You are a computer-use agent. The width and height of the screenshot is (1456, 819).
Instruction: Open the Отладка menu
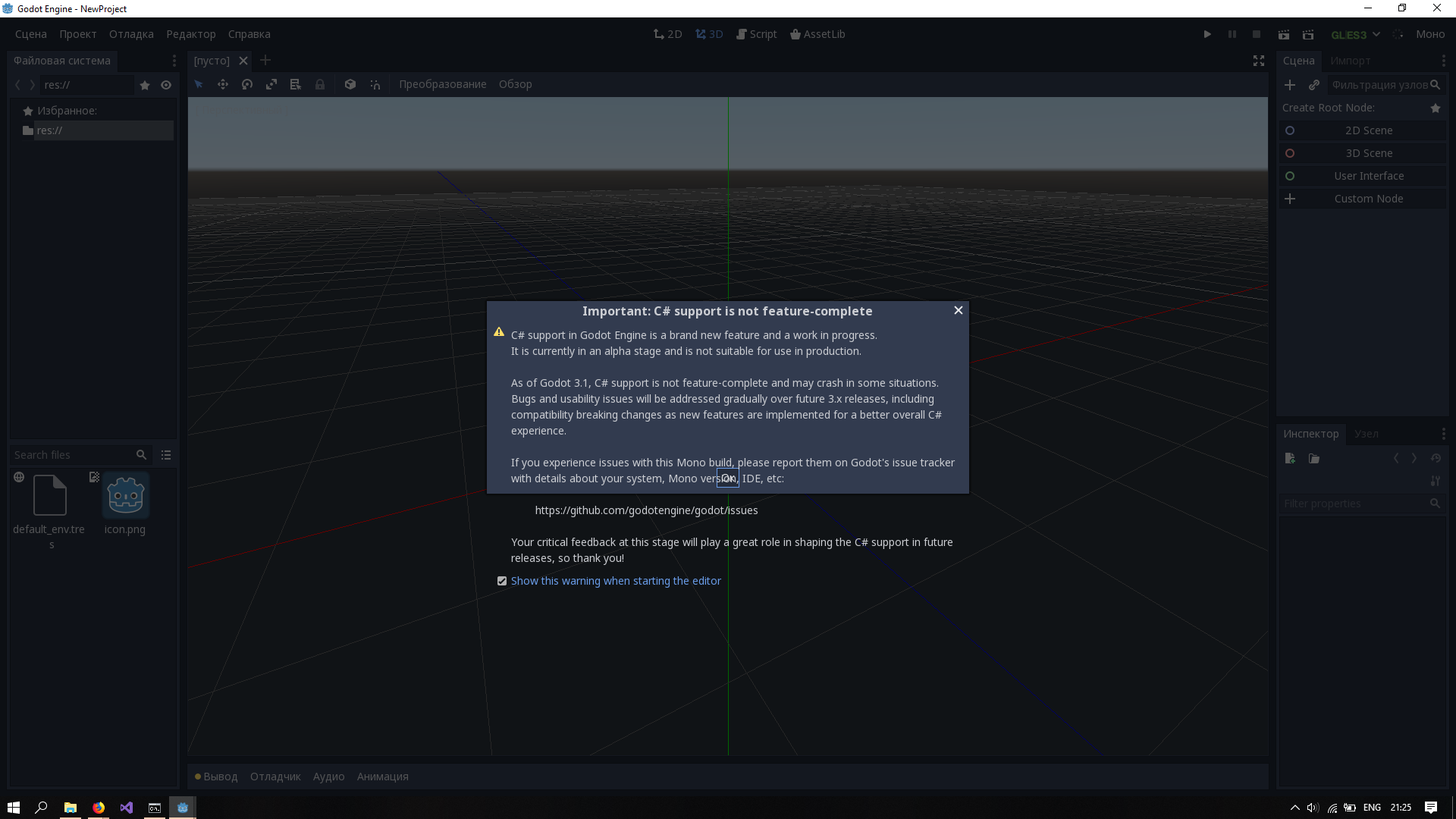[x=130, y=34]
